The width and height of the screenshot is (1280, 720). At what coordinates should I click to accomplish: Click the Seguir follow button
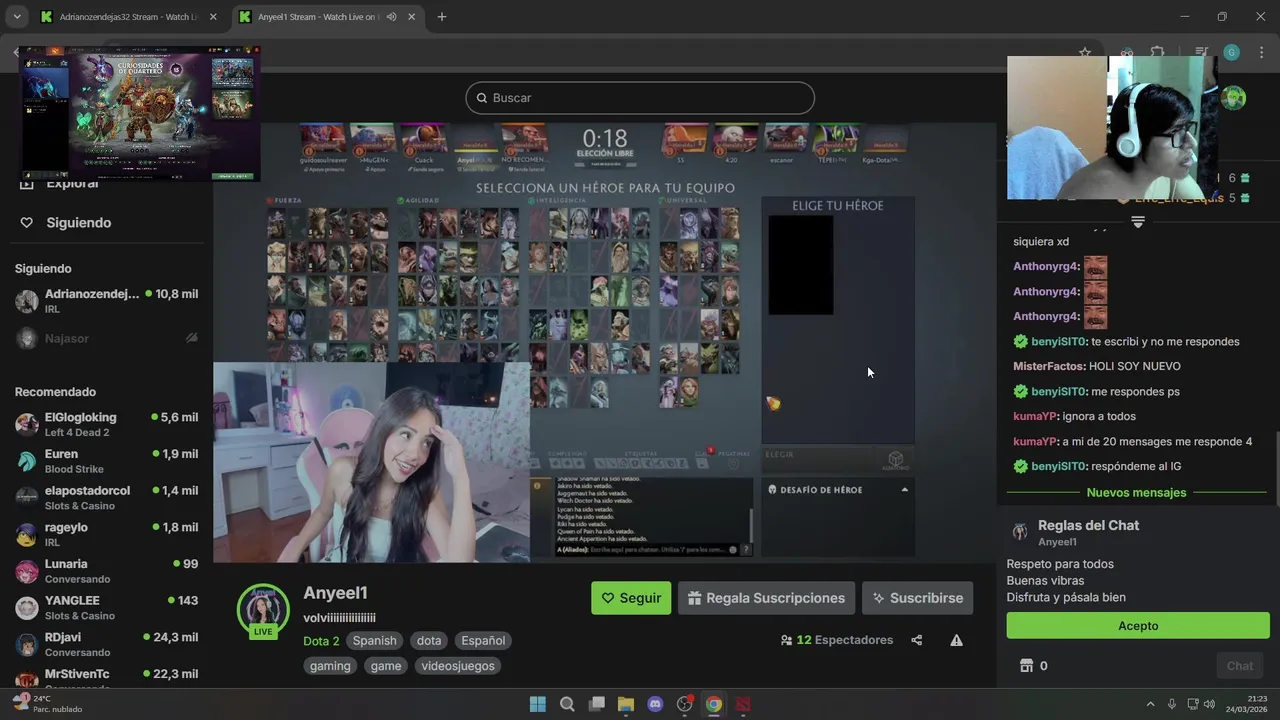click(631, 598)
